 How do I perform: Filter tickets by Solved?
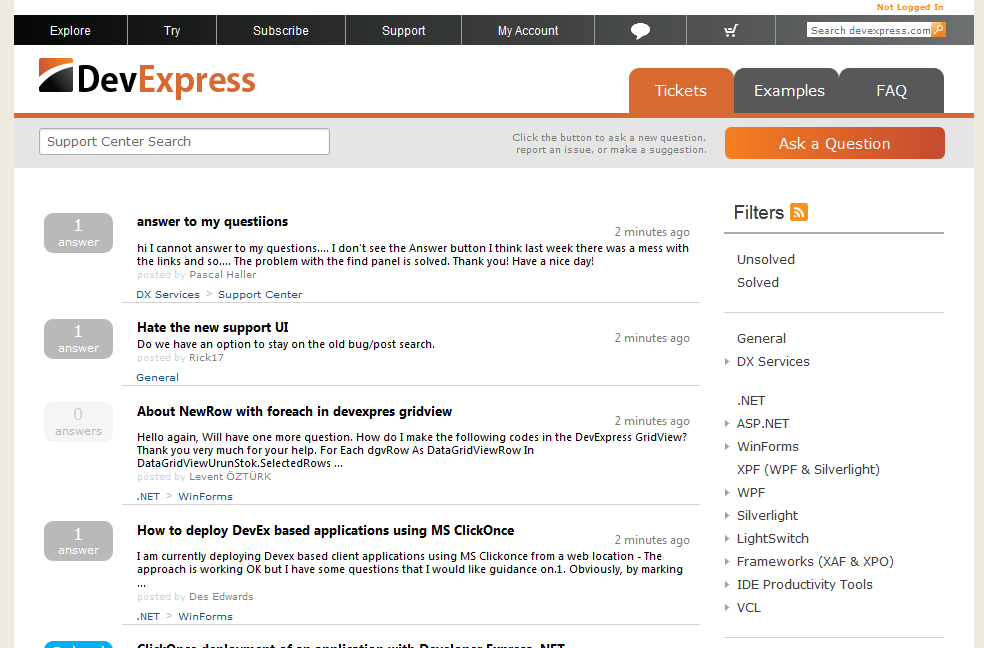click(x=757, y=283)
